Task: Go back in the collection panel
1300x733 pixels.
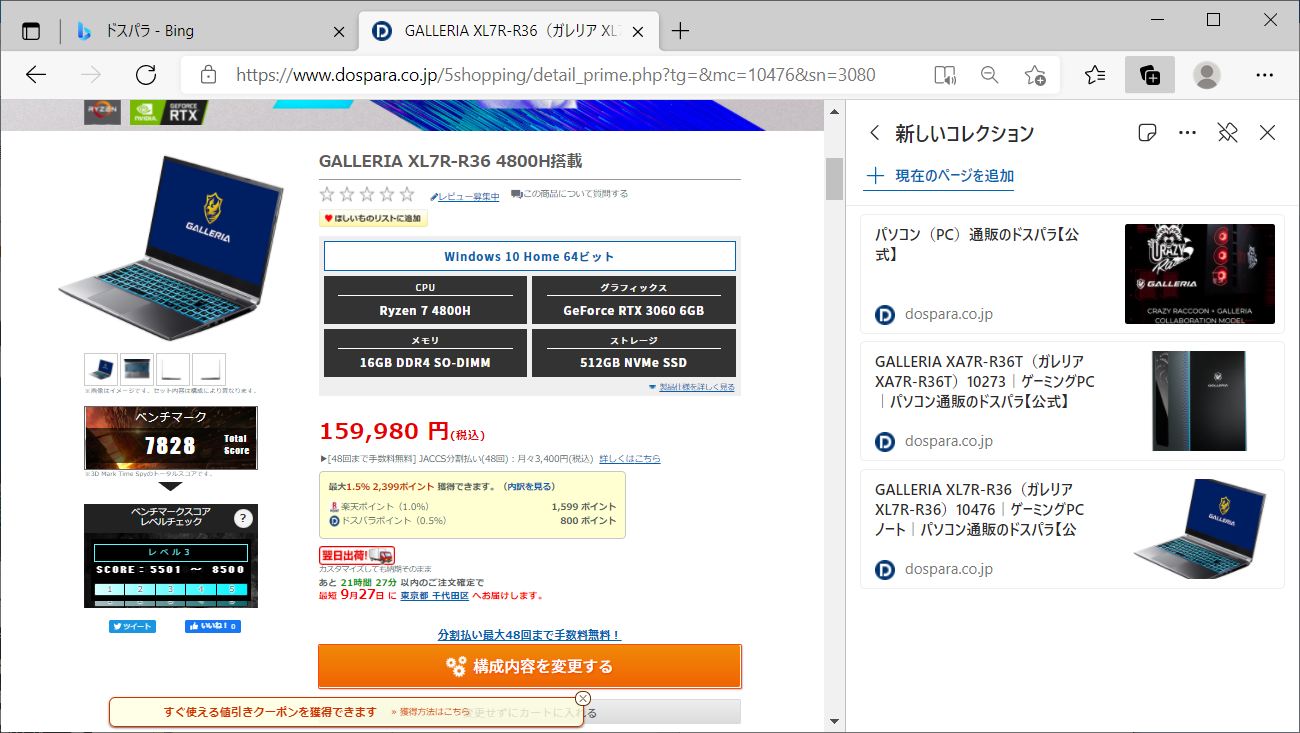Action: [875, 133]
